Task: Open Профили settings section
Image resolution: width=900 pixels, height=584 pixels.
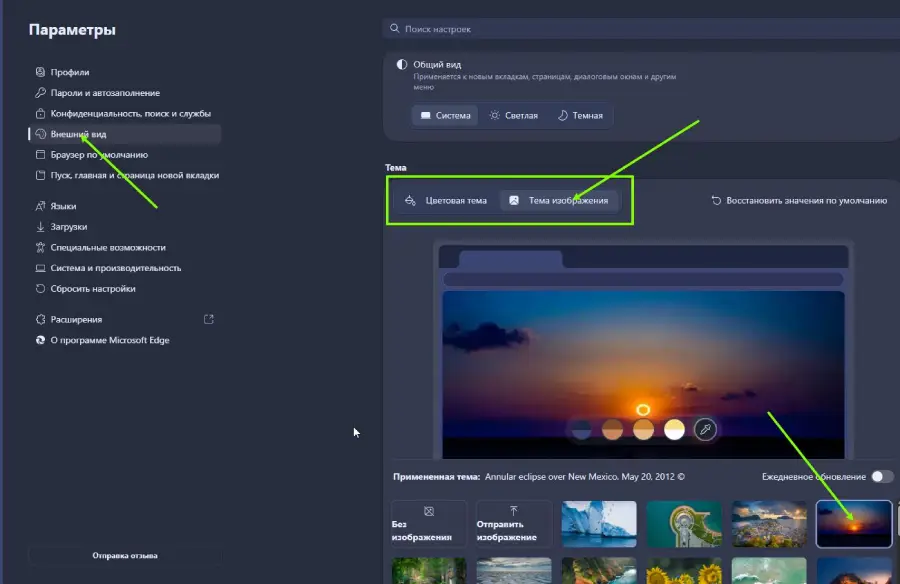Action: tap(125, 72)
